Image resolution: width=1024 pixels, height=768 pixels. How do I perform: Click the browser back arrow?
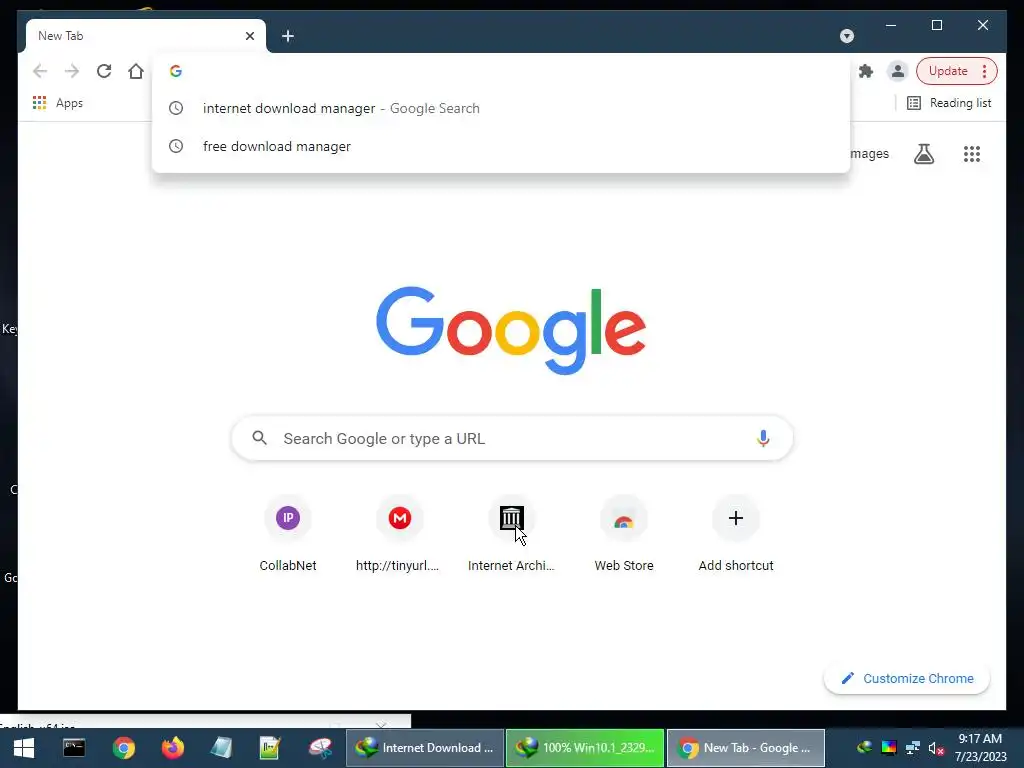tap(40, 71)
